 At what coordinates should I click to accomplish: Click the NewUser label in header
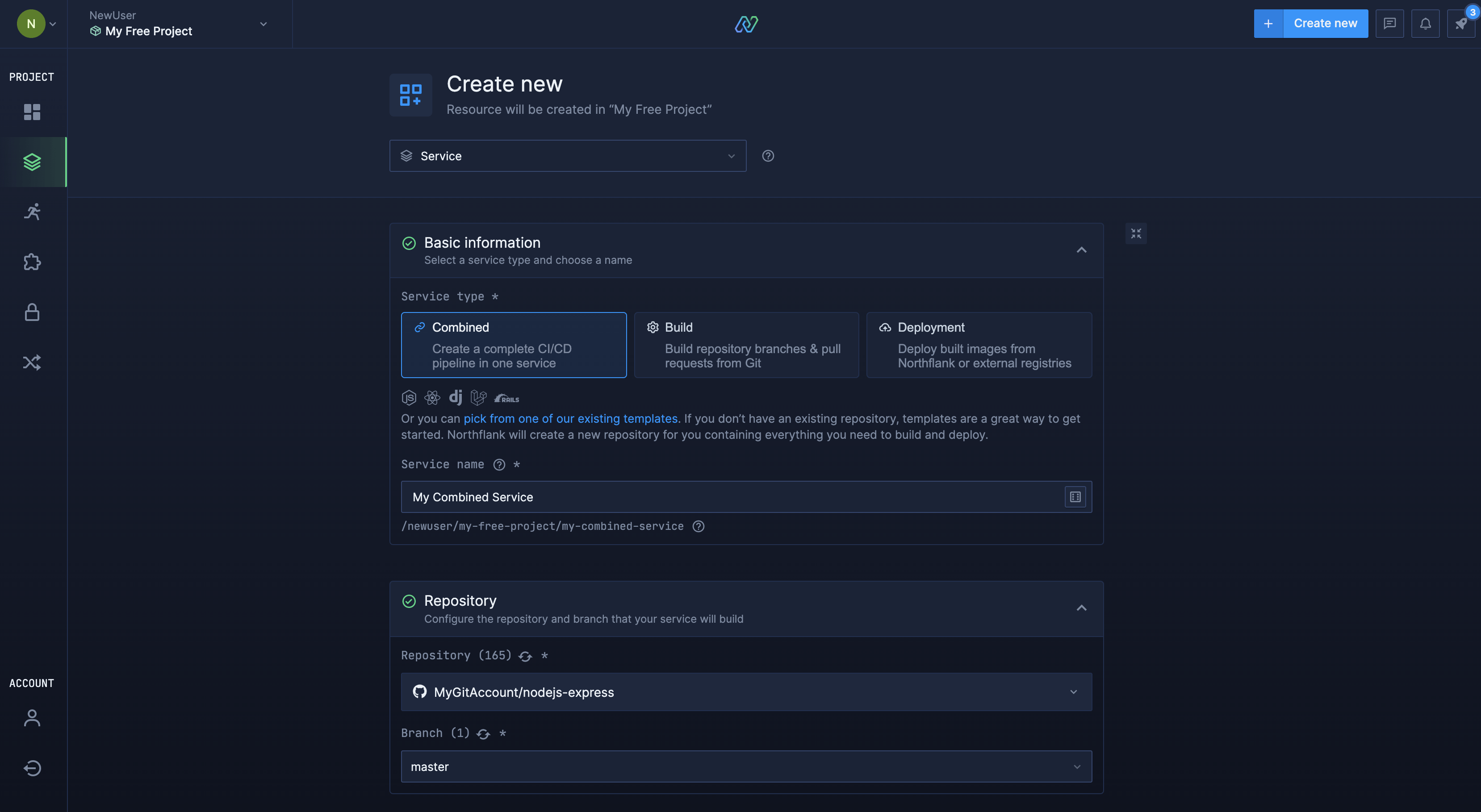(112, 15)
